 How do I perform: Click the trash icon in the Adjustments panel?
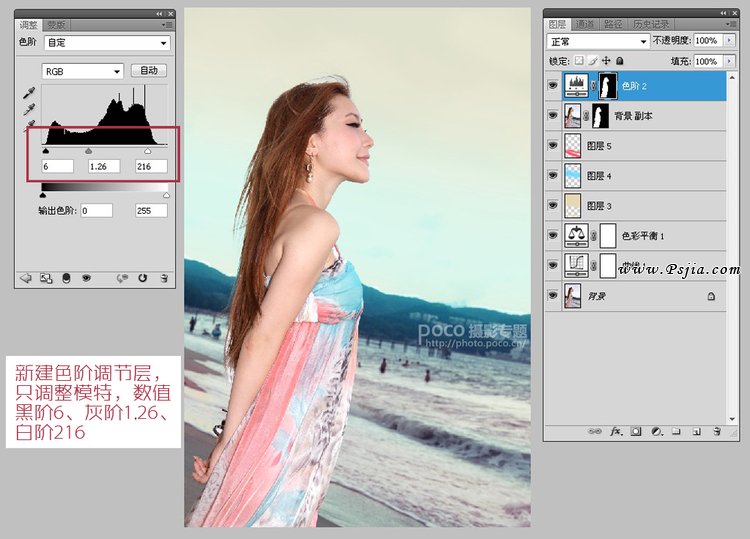click(163, 278)
